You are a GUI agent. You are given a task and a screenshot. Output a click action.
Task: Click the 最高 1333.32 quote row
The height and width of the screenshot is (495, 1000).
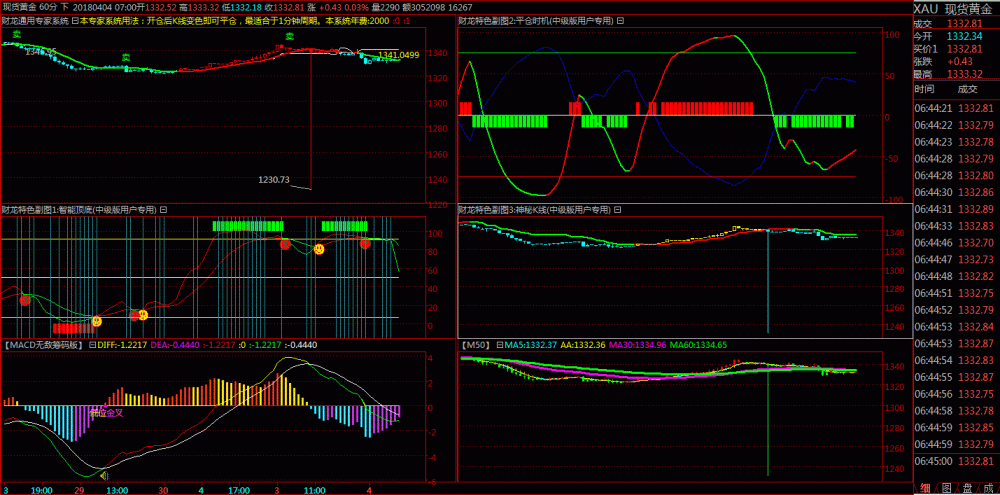coord(957,74)
